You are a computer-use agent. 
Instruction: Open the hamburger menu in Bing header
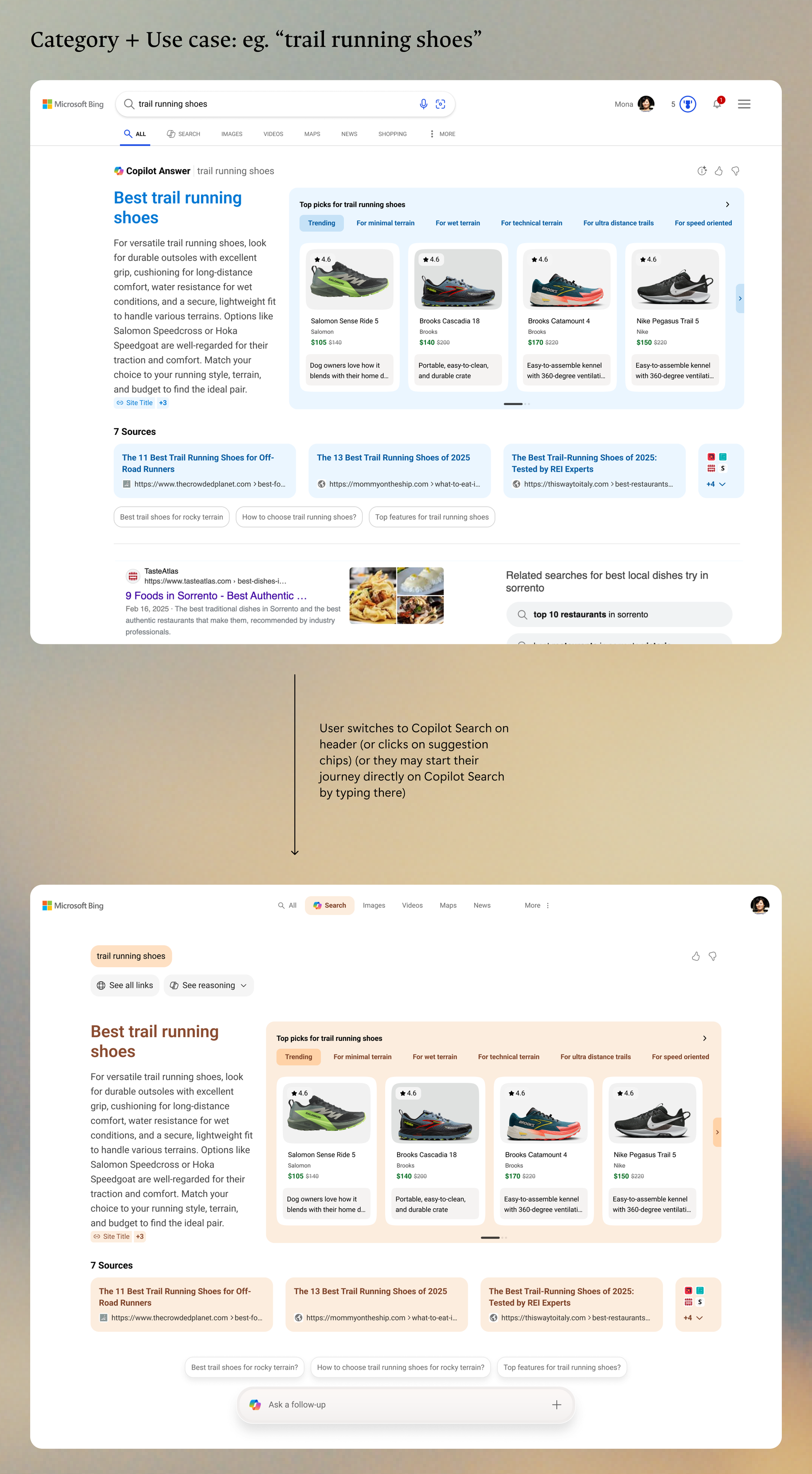pyautogui.click(x=744, y=104)
